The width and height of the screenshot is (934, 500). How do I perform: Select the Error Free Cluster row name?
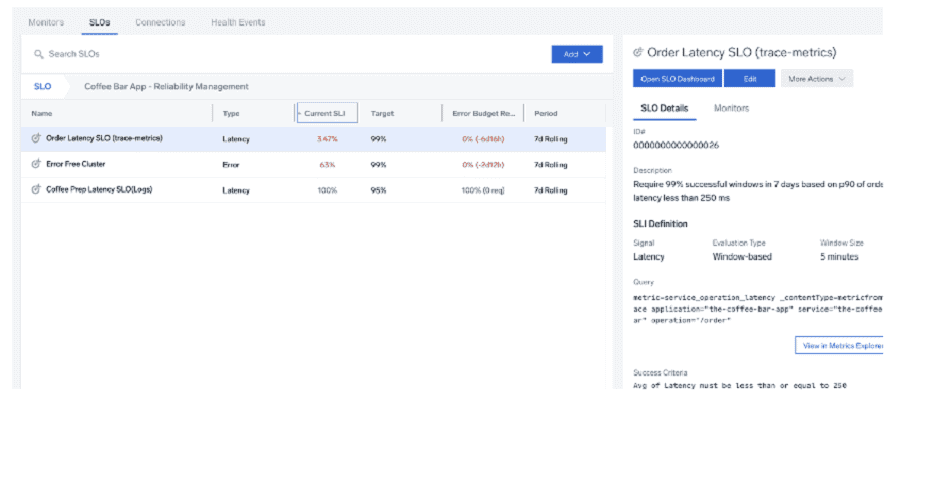click(x=76, y=164)
